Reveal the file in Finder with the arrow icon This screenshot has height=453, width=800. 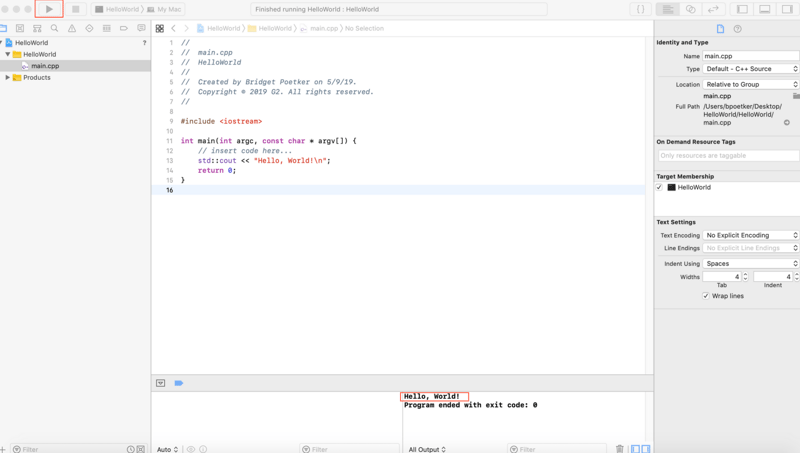(x=787, y=122)
